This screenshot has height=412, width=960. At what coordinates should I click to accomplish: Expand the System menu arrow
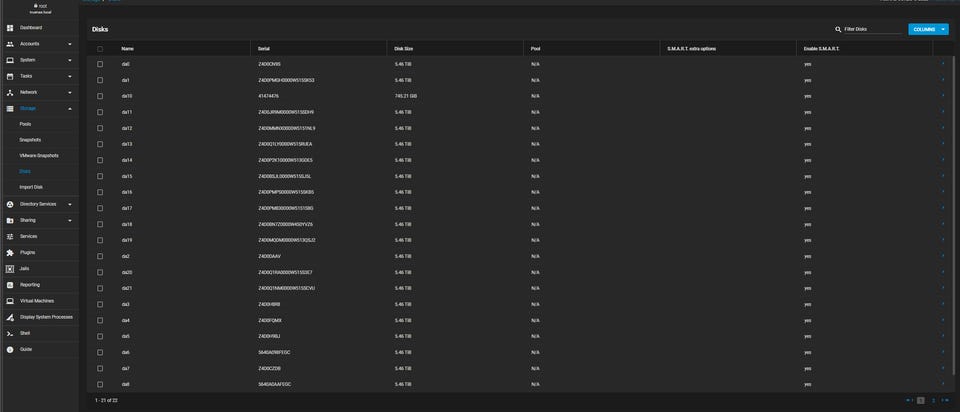[x=70, y=60]
